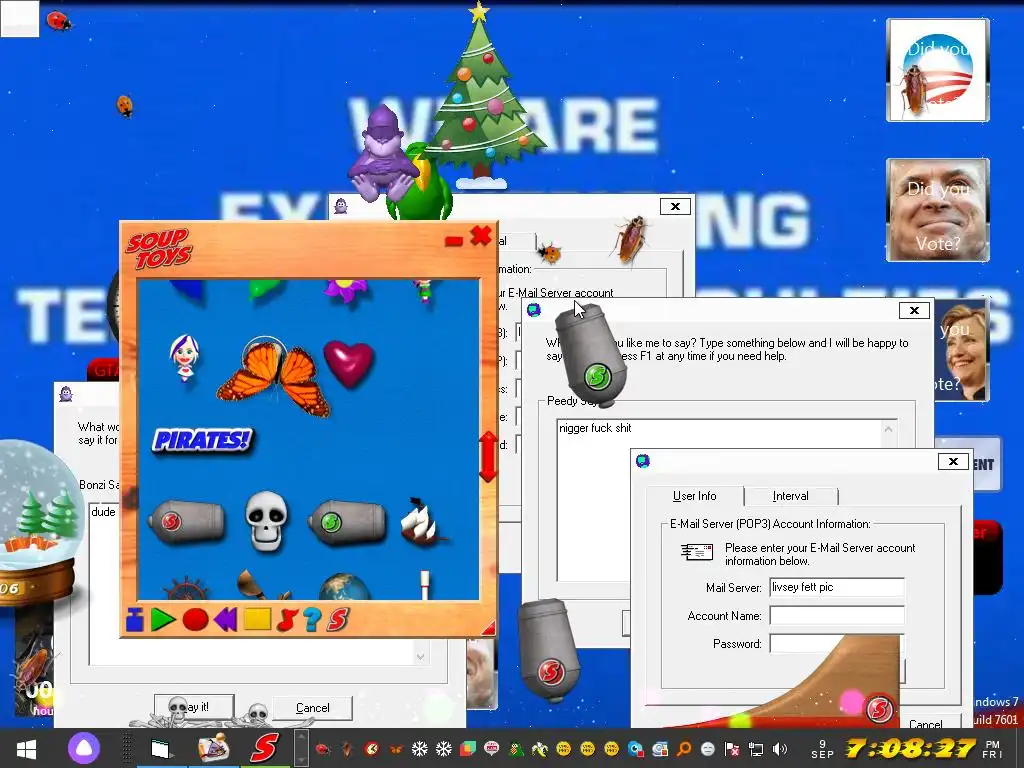Click the orange magnifier tray icon
The image size is (1024, 768).
pyautogui.click(x=684, y=749)
